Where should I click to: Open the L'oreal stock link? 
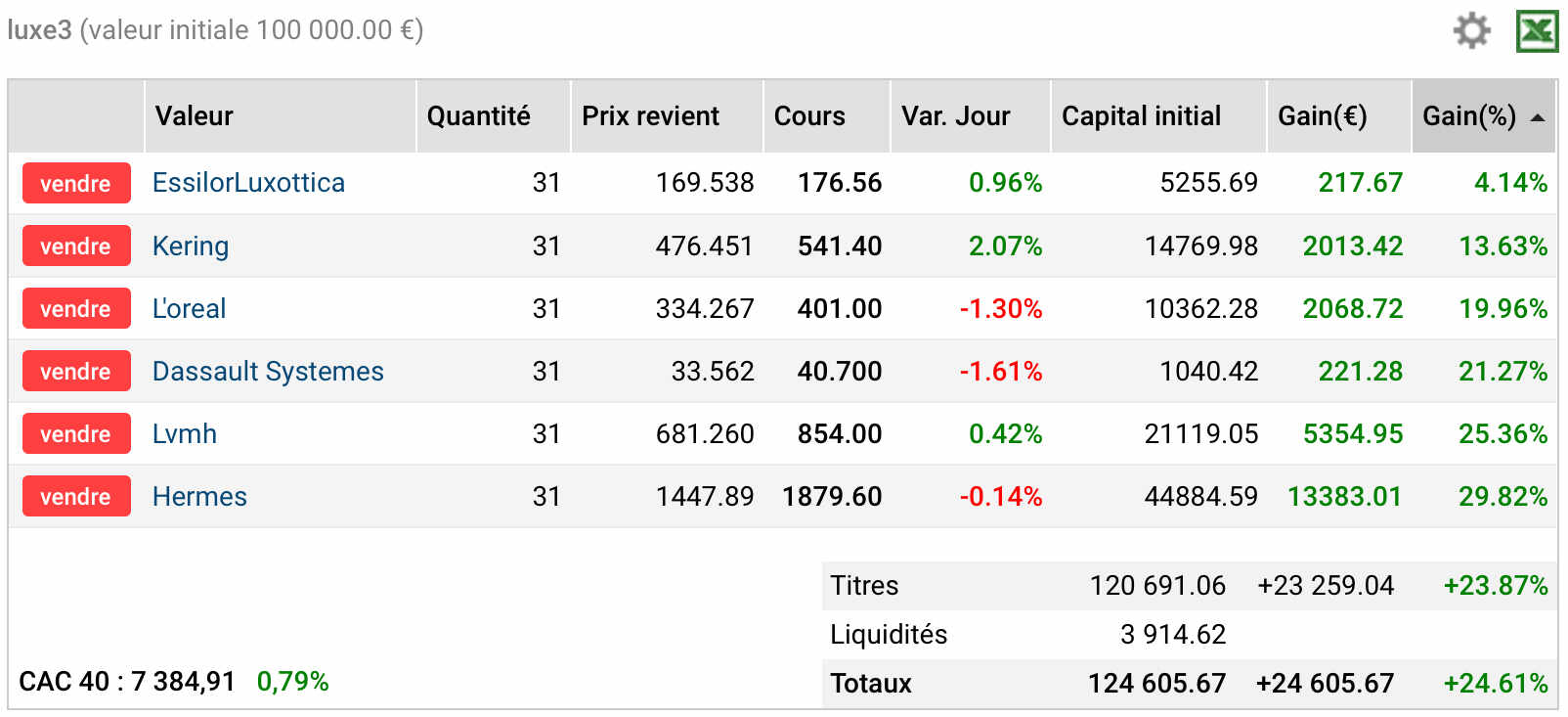click(189, 308)
